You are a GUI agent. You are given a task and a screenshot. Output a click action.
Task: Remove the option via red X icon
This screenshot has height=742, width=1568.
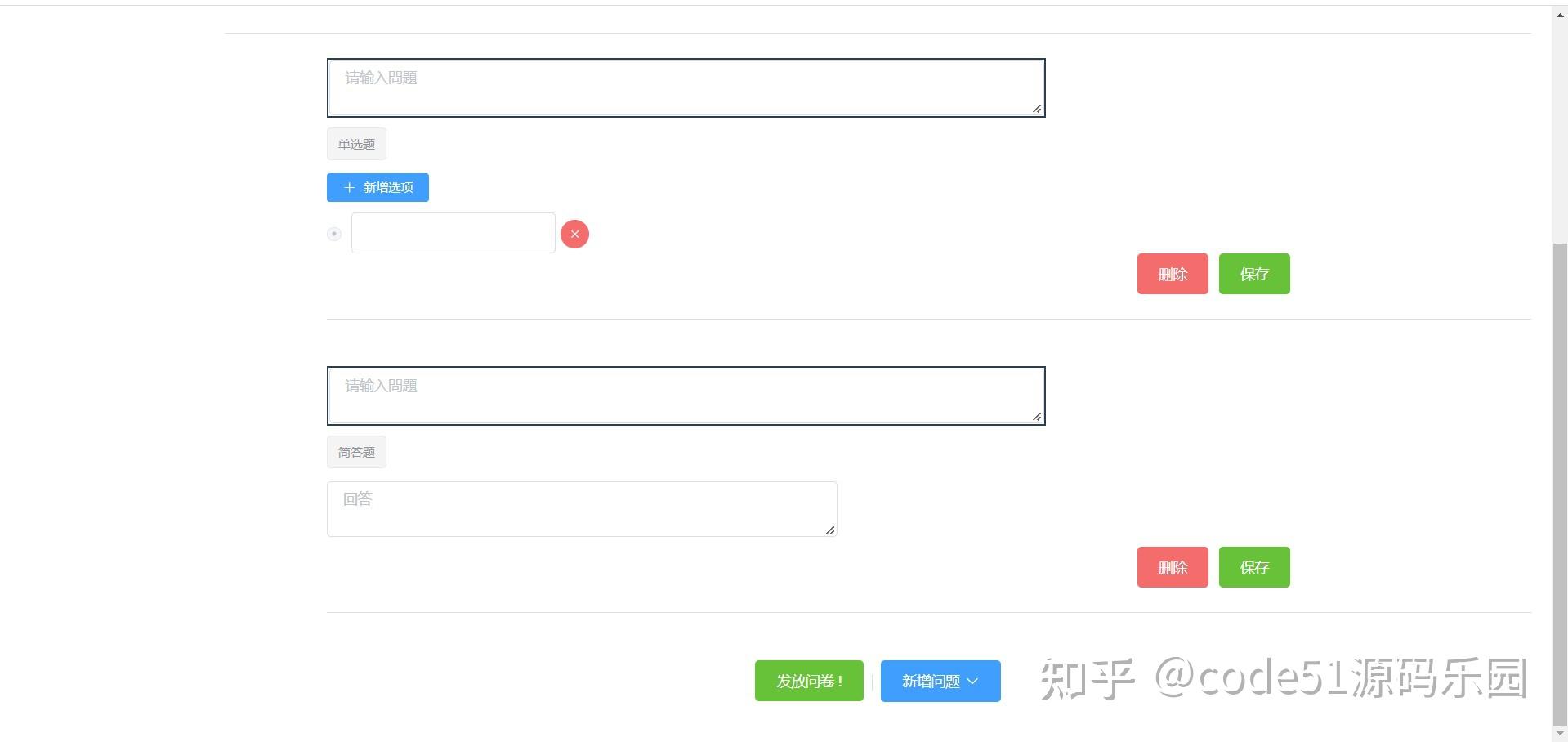(574, 234)
